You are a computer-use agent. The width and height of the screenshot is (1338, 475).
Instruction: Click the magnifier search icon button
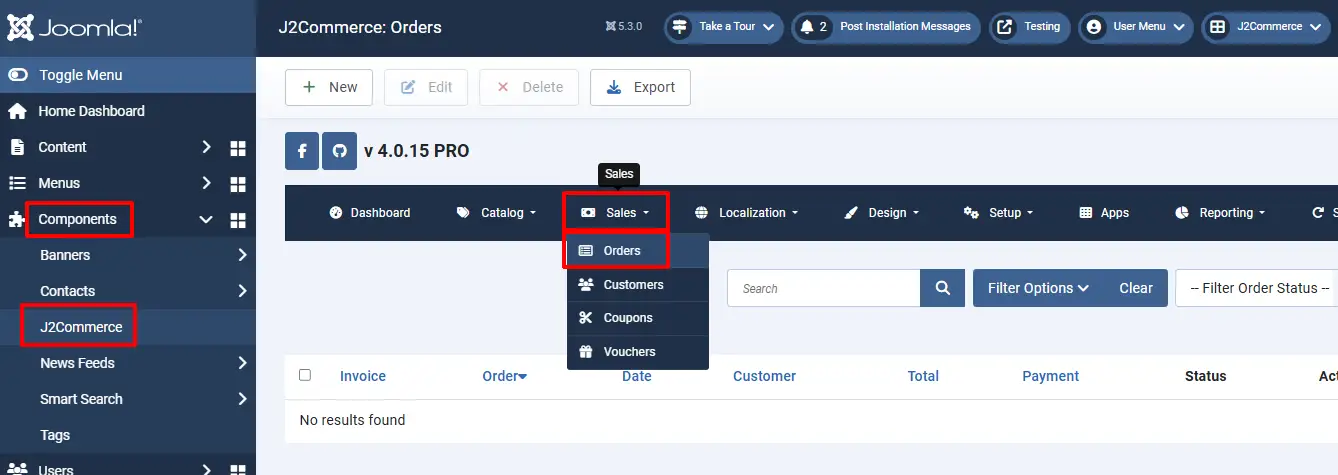coord(942,288)
